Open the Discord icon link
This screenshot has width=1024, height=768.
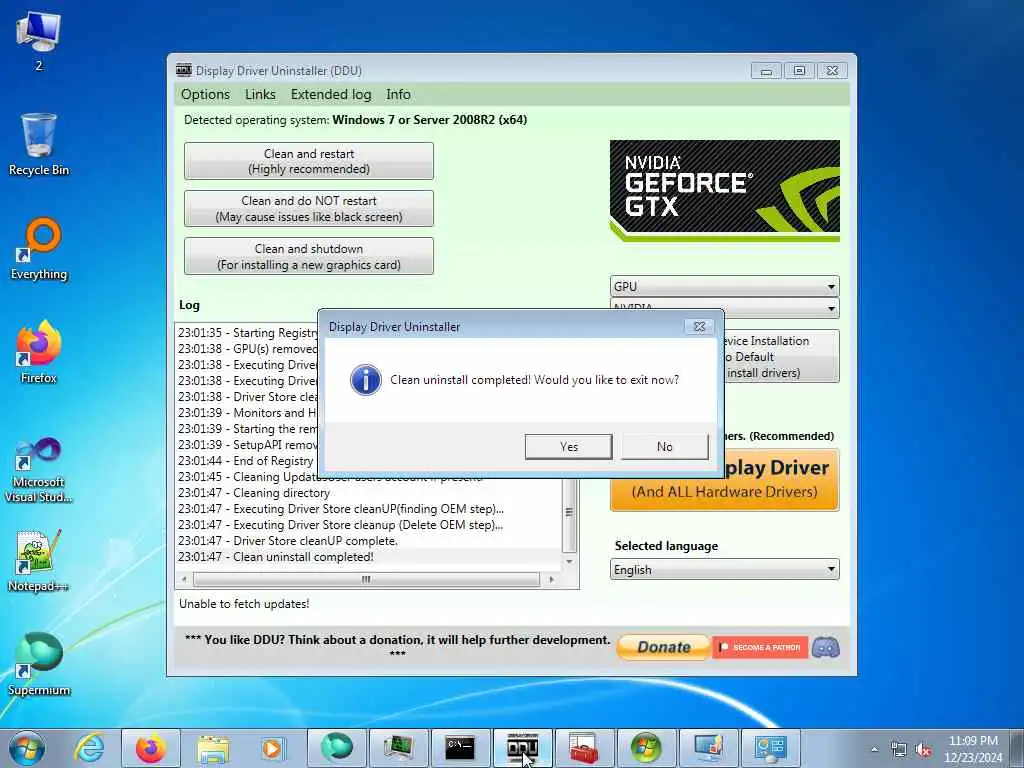click(x=825, y=647)
